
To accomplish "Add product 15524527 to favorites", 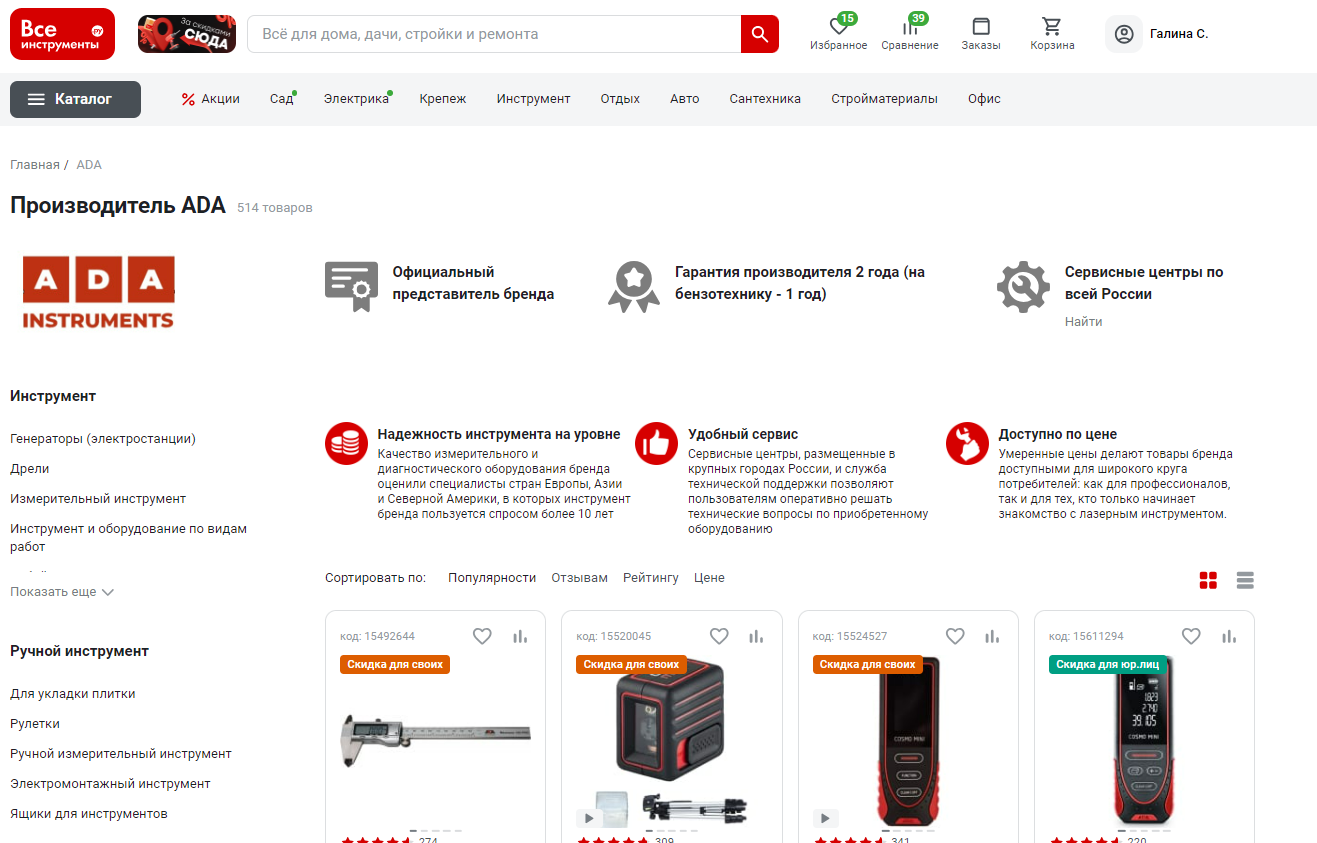I will (x=955, y=636).
